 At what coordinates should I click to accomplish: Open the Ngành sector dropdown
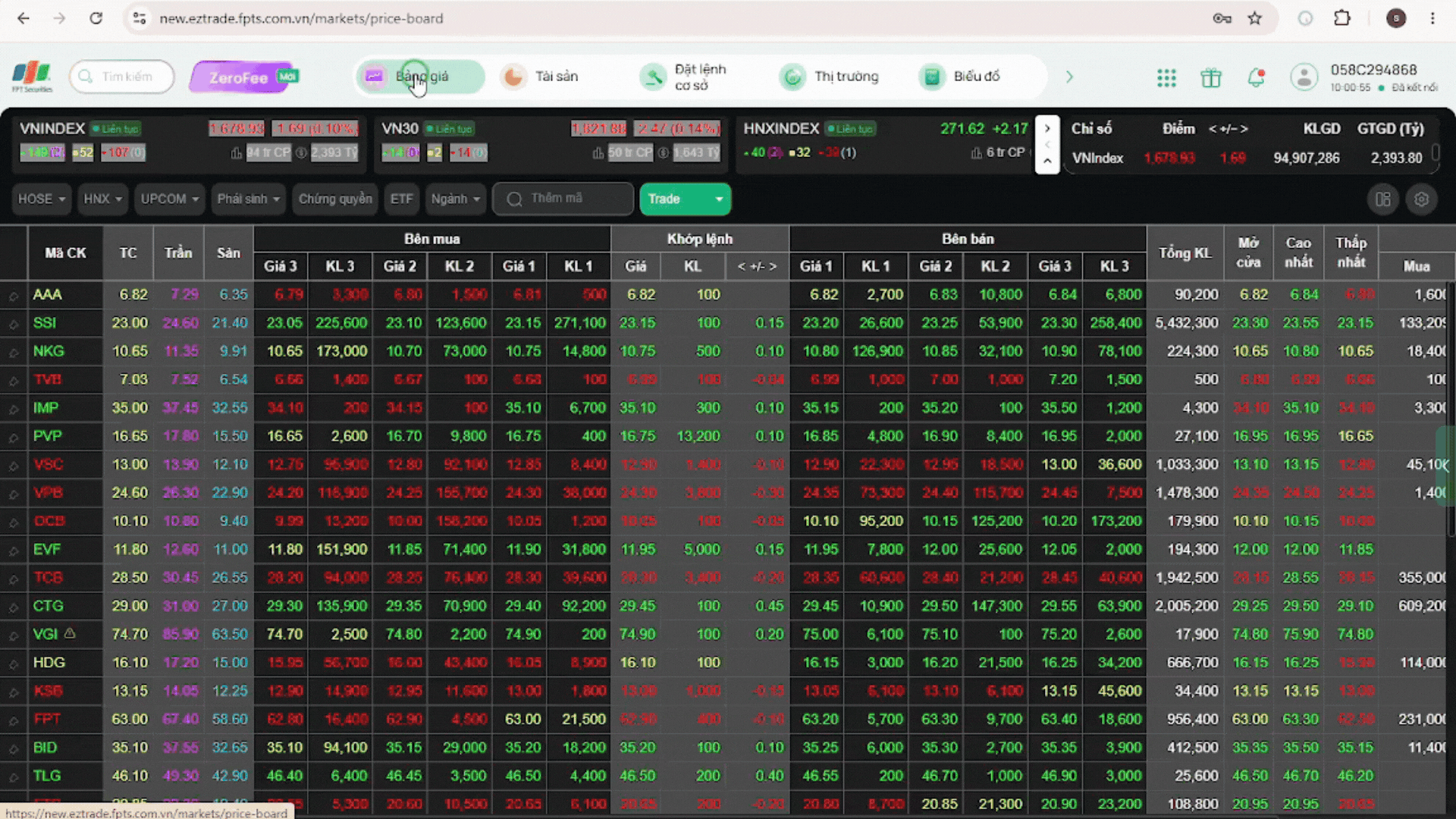tap(455, 199)
